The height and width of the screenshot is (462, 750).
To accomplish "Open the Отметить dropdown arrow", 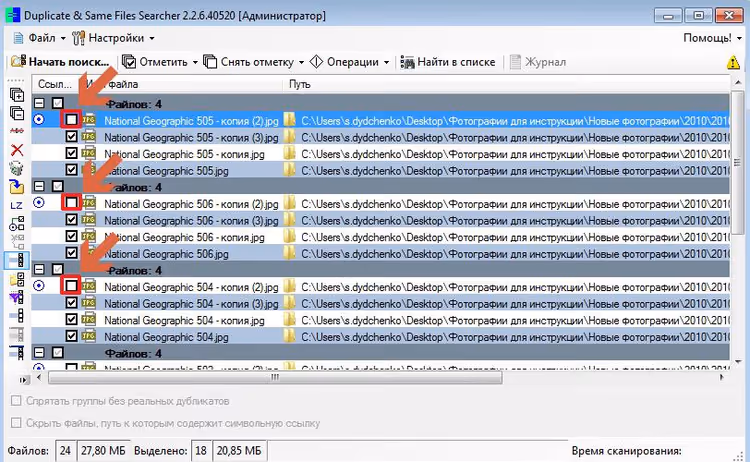I will 195,63.
